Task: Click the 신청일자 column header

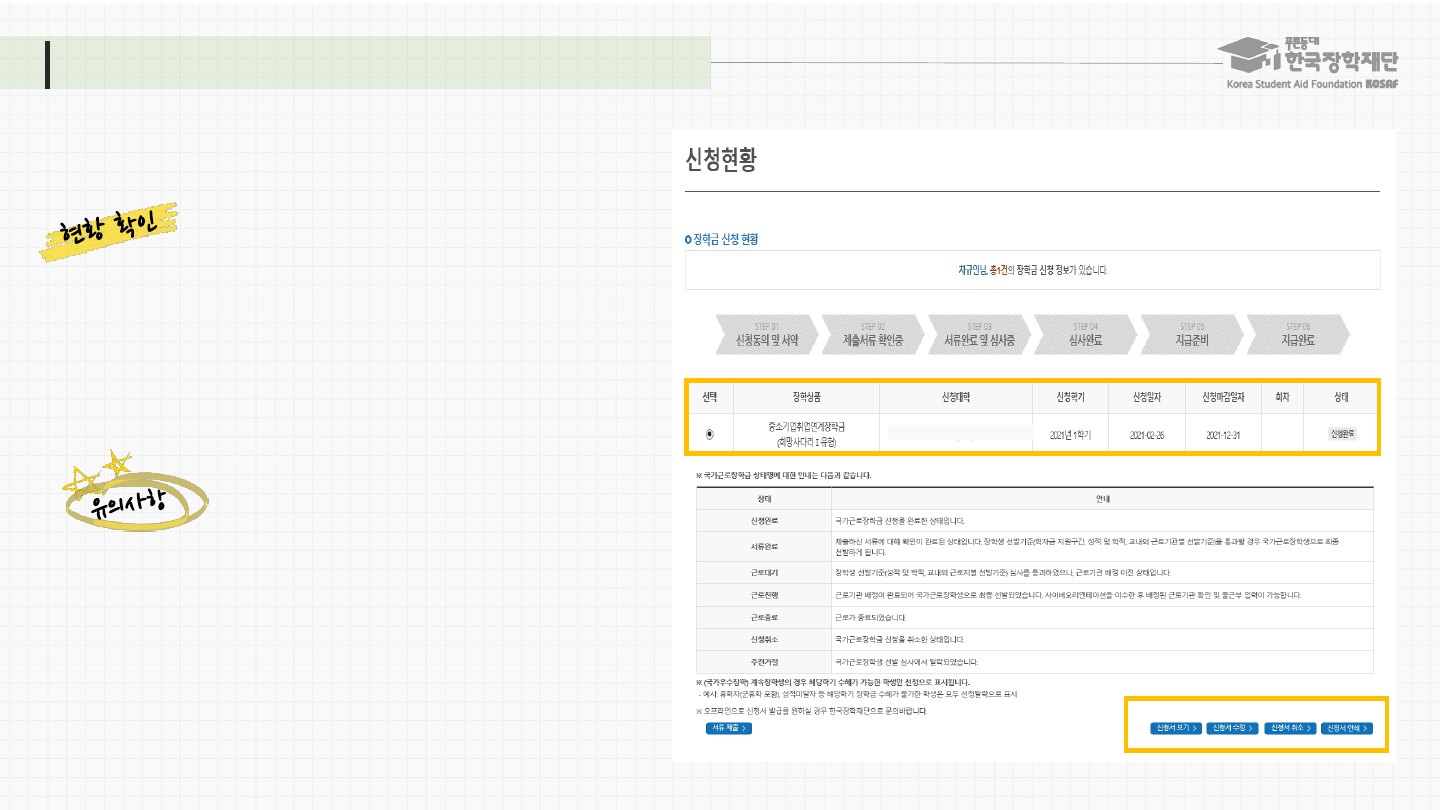Action: [1147, 397]
